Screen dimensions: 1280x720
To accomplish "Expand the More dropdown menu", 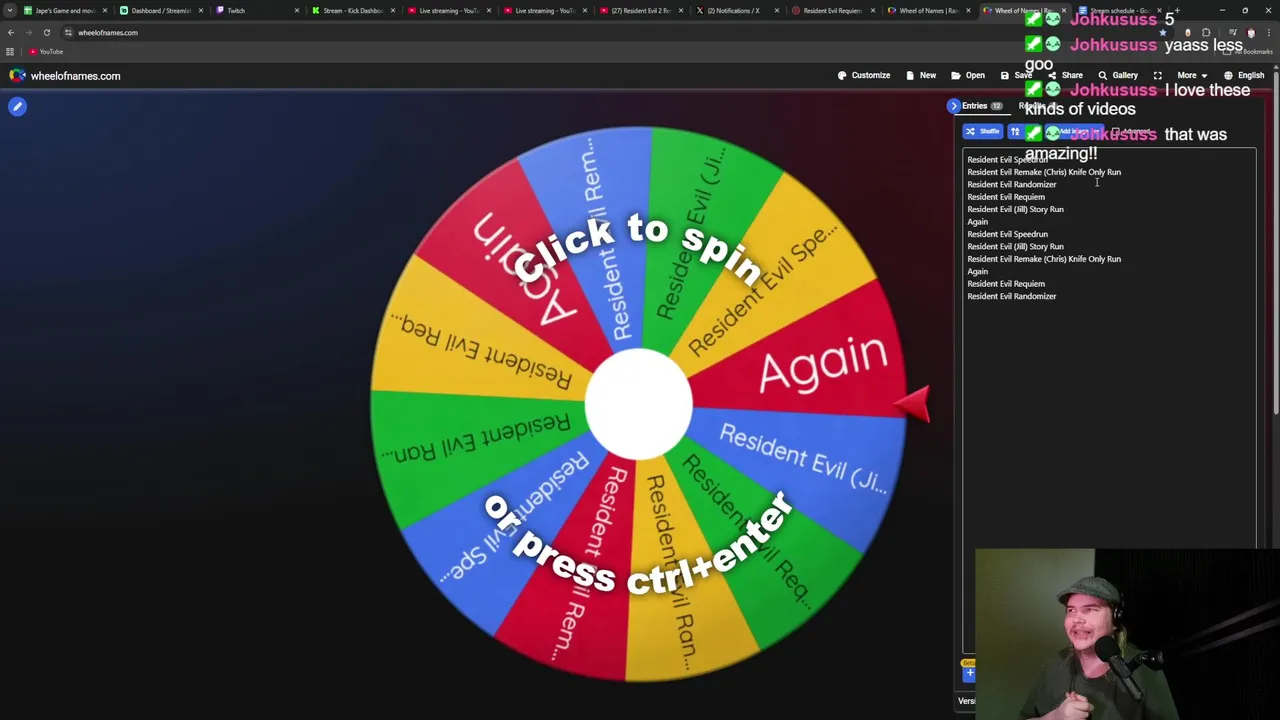I will coord(1191,75).
